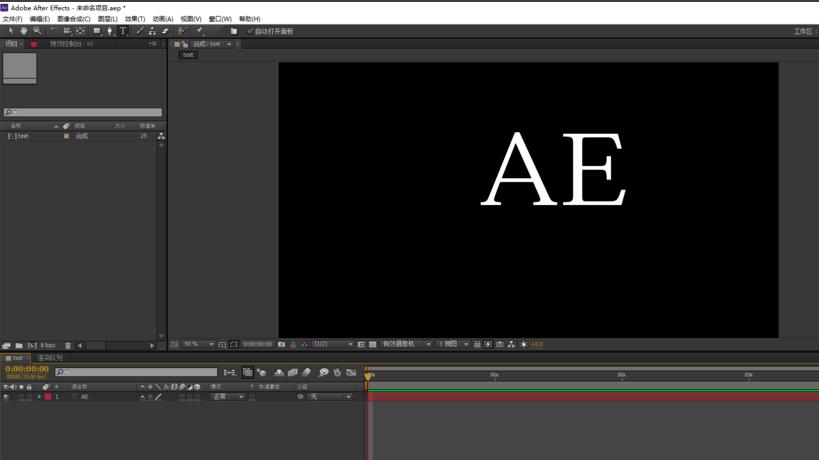This screenshot has width=819, height=460.
Task: Select the Pan Behind anchor tool
Action: (80, 31)
